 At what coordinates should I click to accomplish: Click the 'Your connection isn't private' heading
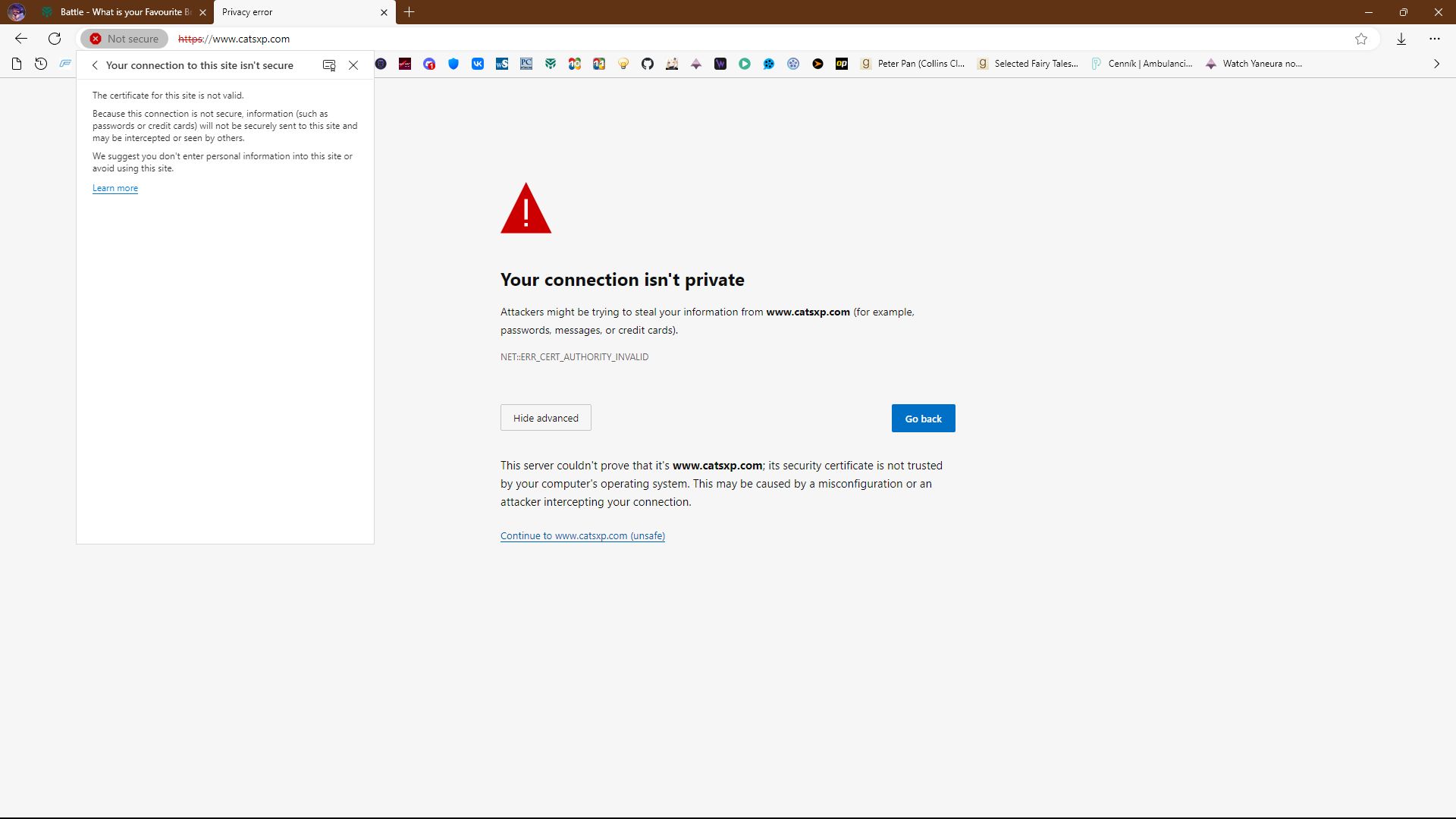coord(623,280)
